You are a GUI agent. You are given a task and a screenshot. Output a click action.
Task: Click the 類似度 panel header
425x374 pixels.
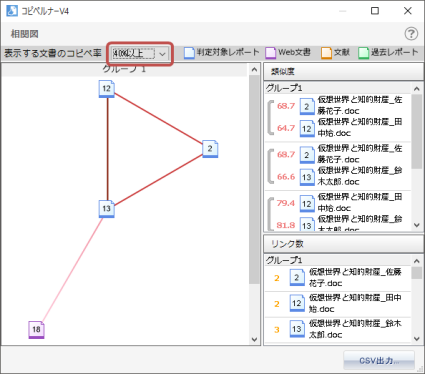point(343,71)
